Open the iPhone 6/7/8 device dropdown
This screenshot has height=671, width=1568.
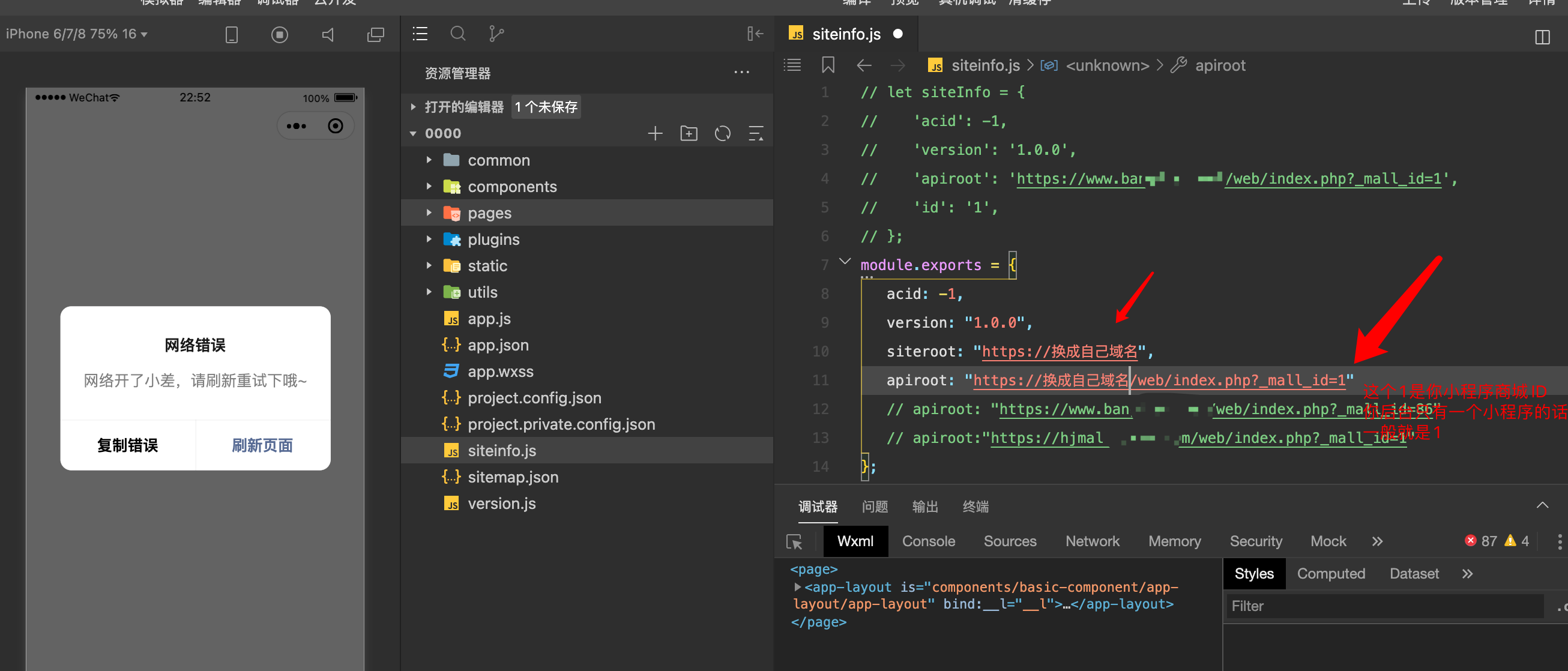click(77, 34)
